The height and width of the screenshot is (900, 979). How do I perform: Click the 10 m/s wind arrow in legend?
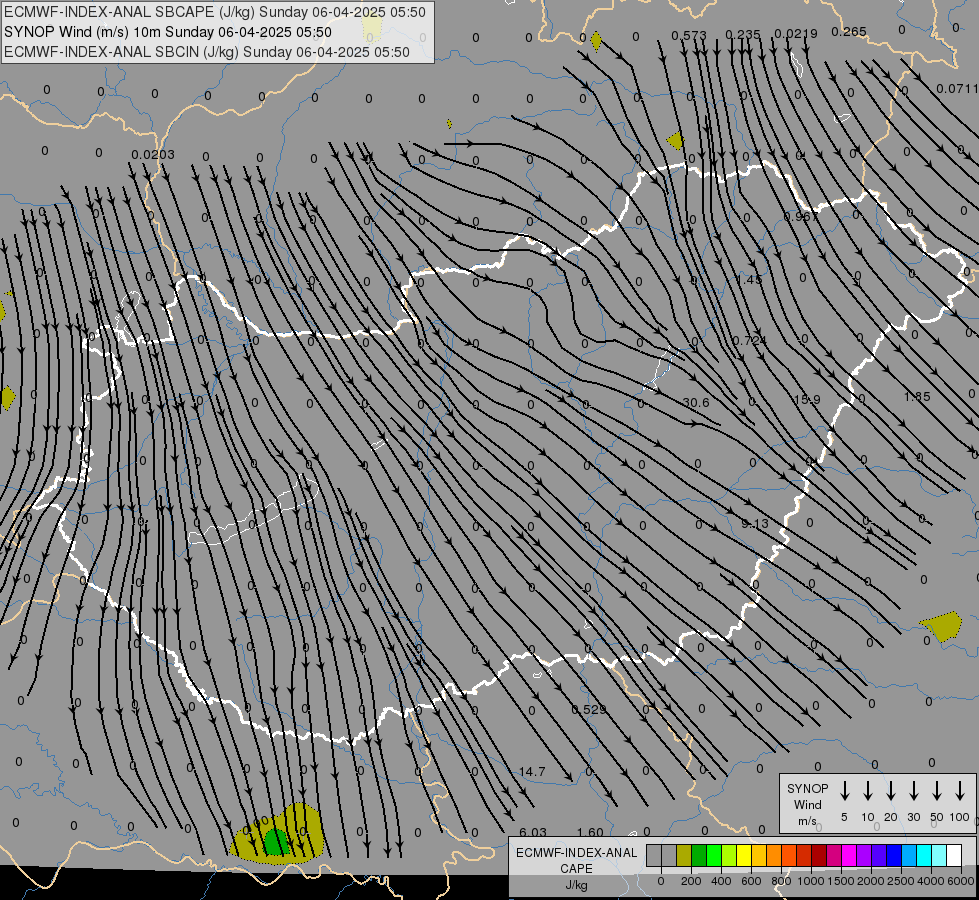tap(867, 791)
